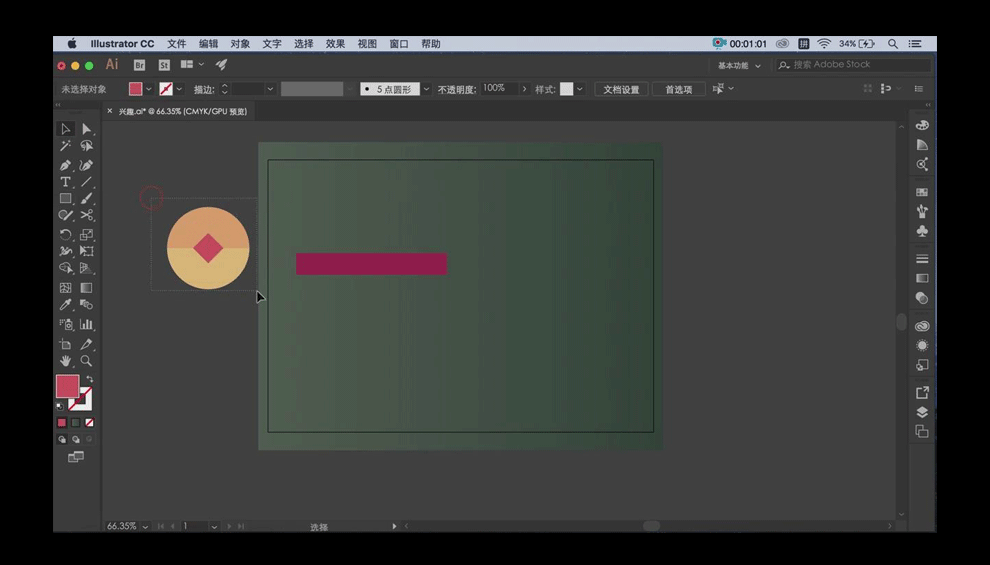990x565 pixels.
Task: Select the Rectangle tool
Action: (x=65, y=198)
